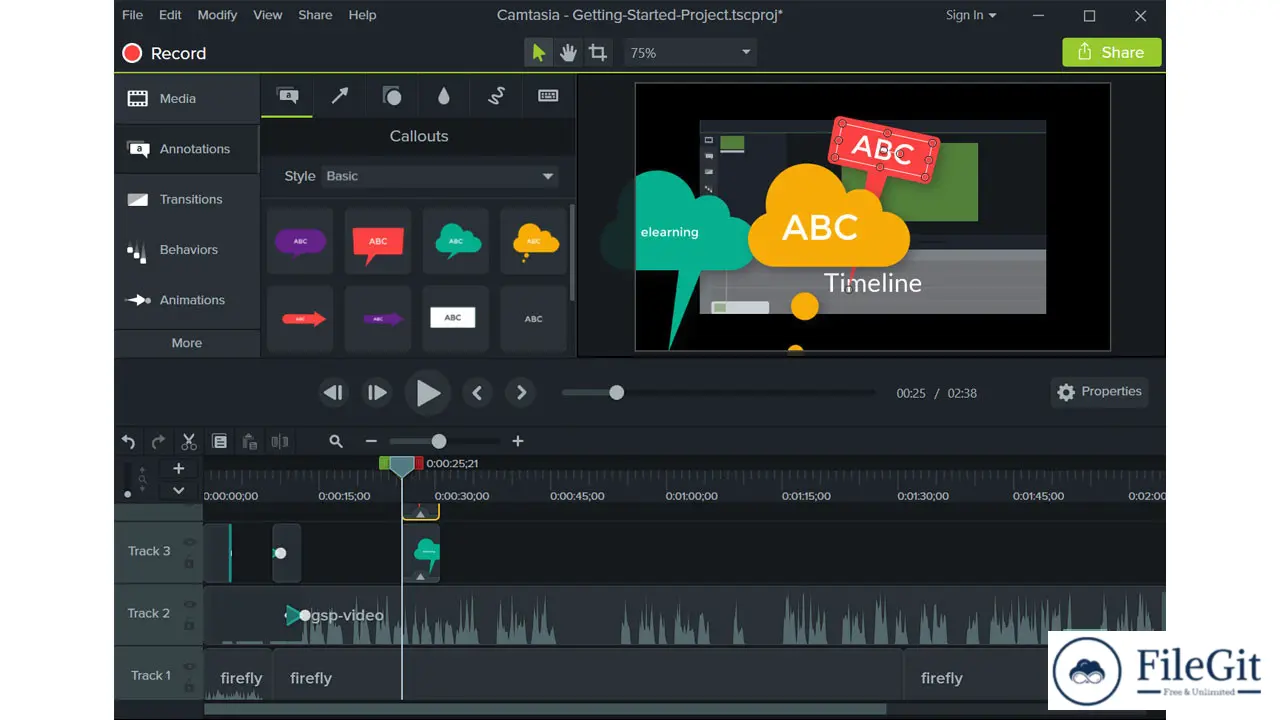Open the Transitions panel
This screenshot has width=1280, height=720.
(x=187, y=199)
